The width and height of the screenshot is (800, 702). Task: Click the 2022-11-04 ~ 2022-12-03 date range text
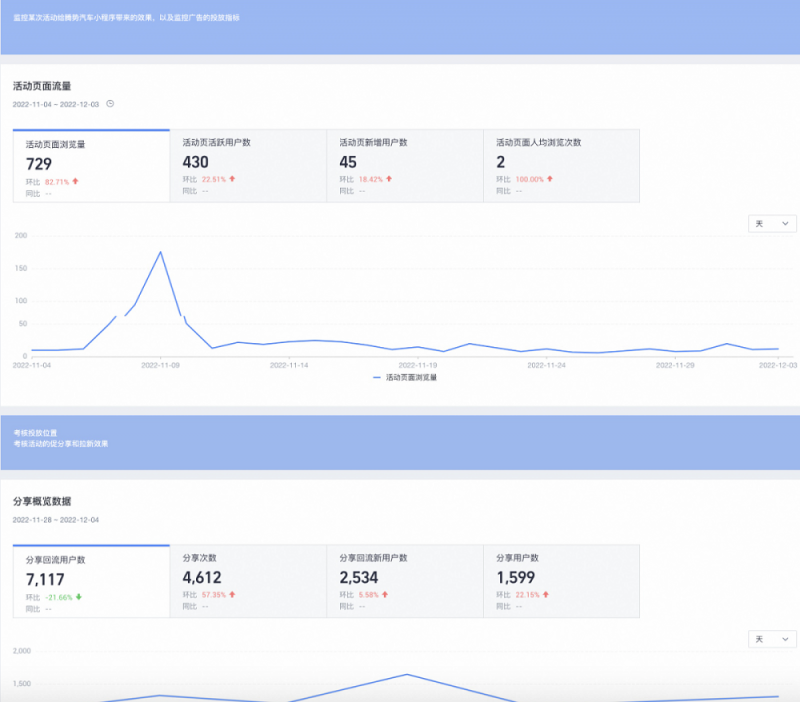point(56,103)
